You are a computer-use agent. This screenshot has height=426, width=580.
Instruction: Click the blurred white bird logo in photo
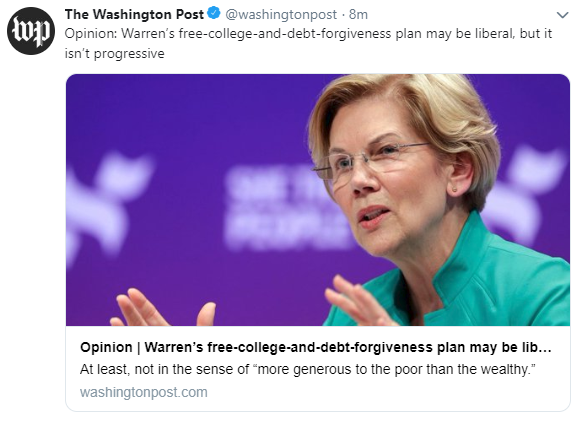107,205
